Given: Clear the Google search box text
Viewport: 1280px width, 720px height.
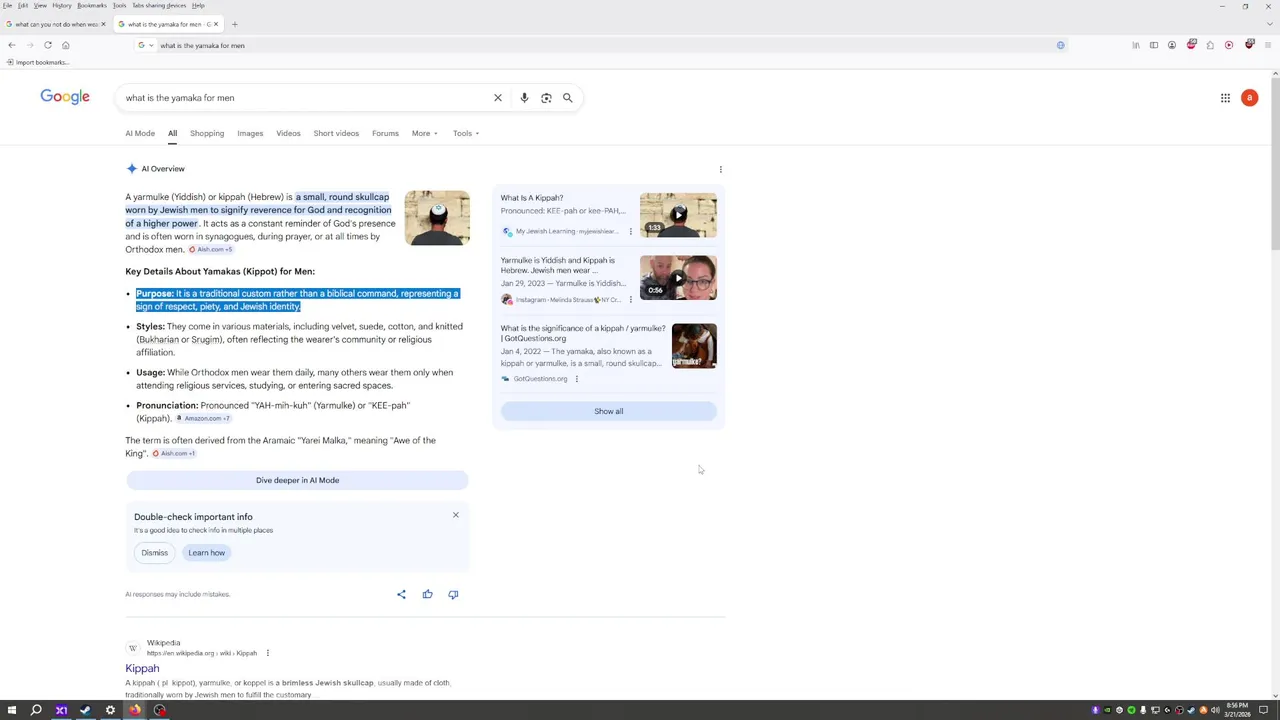Looking at the screenshot, I should click(497, 98).
